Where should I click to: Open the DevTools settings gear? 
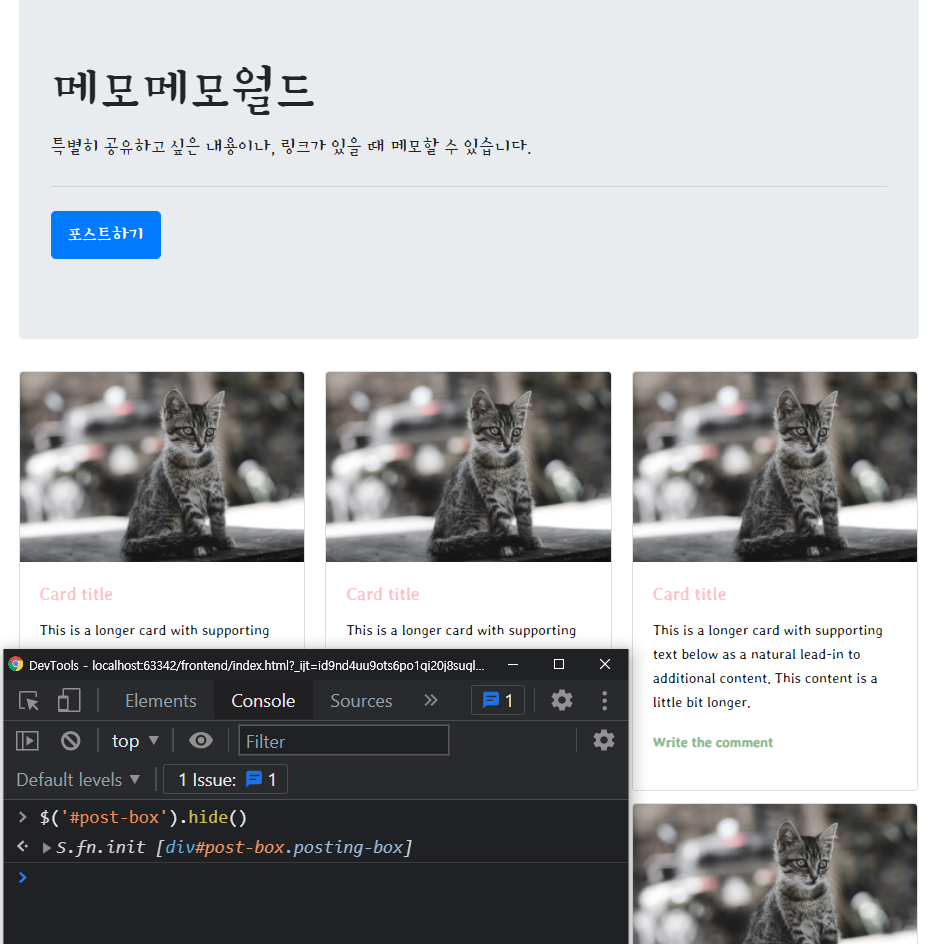(x=562, y=700)
